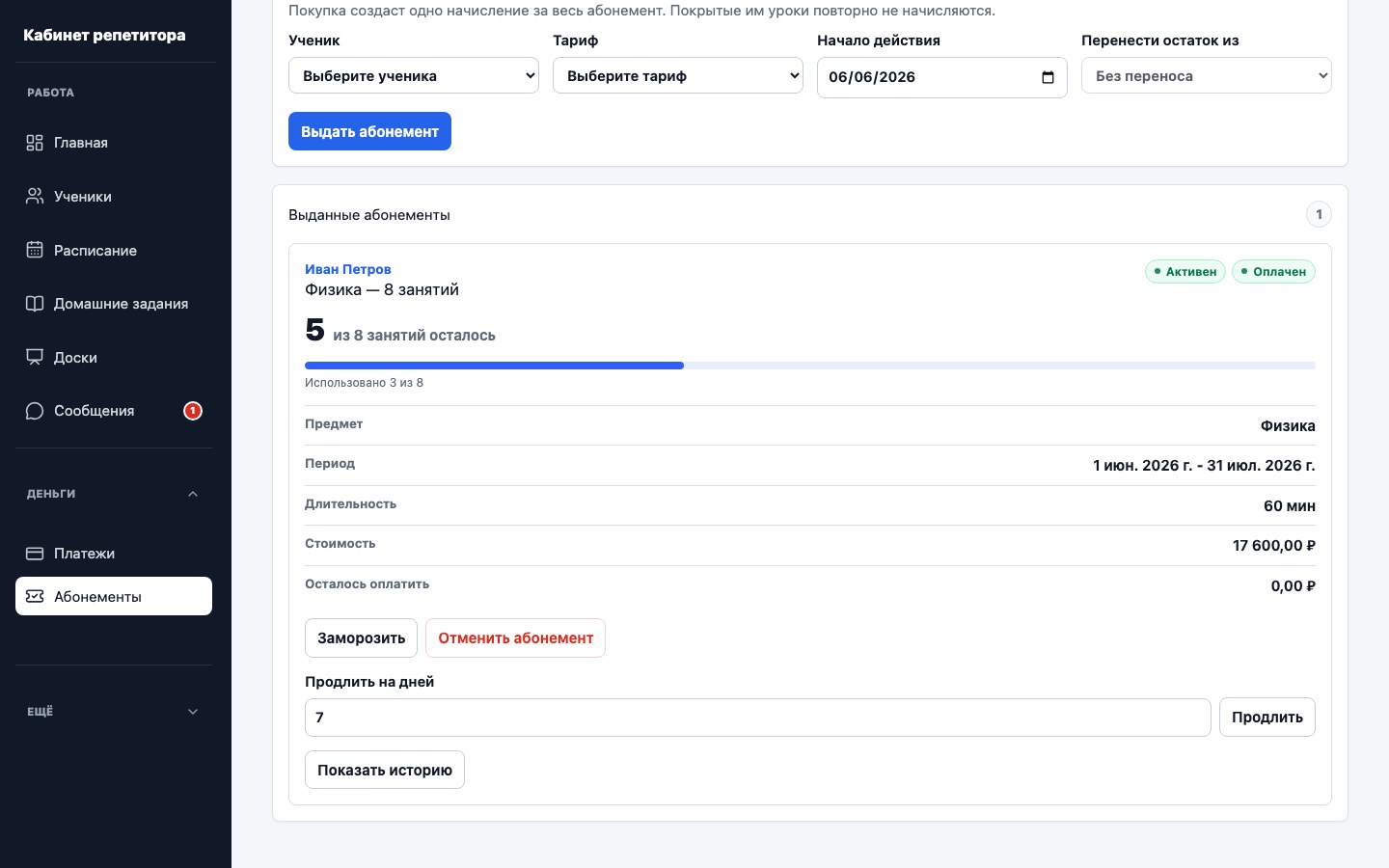Click the Сообщения chat bubble icon
The height and width of the screenshot is (868, 1389).
tap(35, 411)
